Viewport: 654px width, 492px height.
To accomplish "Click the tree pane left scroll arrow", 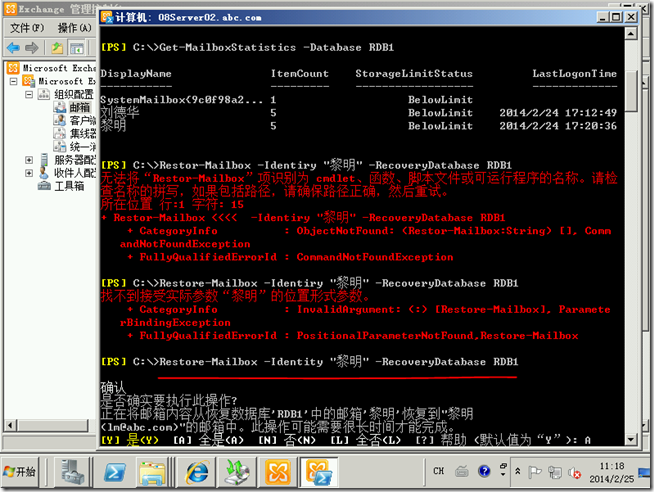I will tap(10, 425).
